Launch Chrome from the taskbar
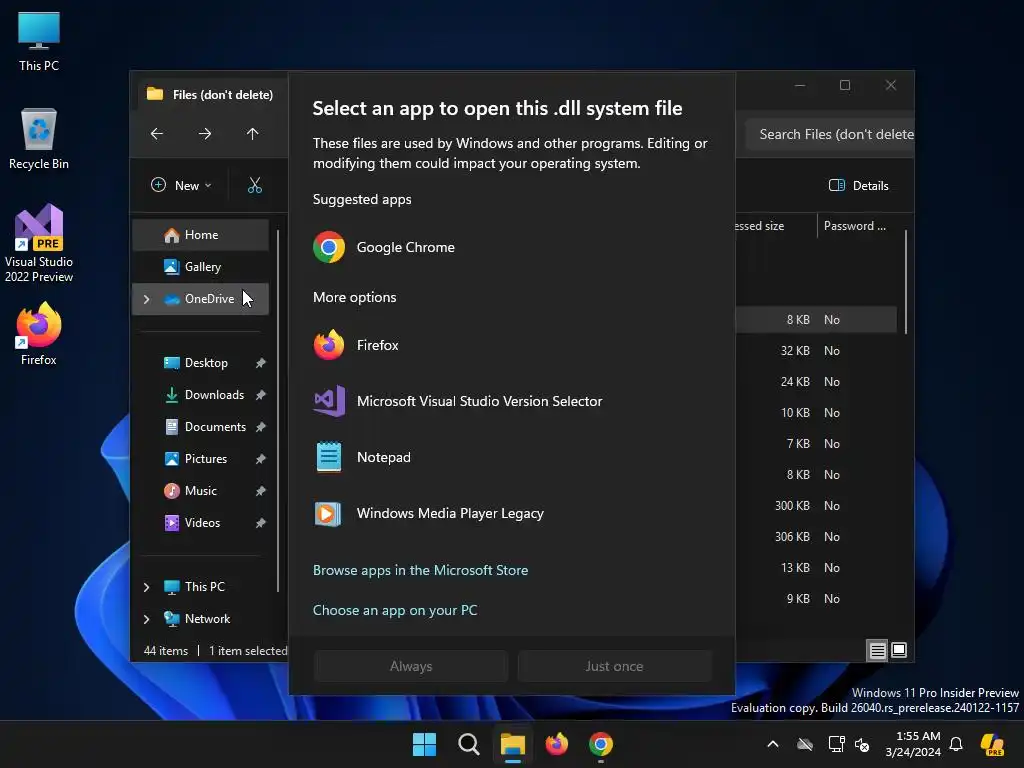Screen dimensions: 1024x768 pos(601,744)
